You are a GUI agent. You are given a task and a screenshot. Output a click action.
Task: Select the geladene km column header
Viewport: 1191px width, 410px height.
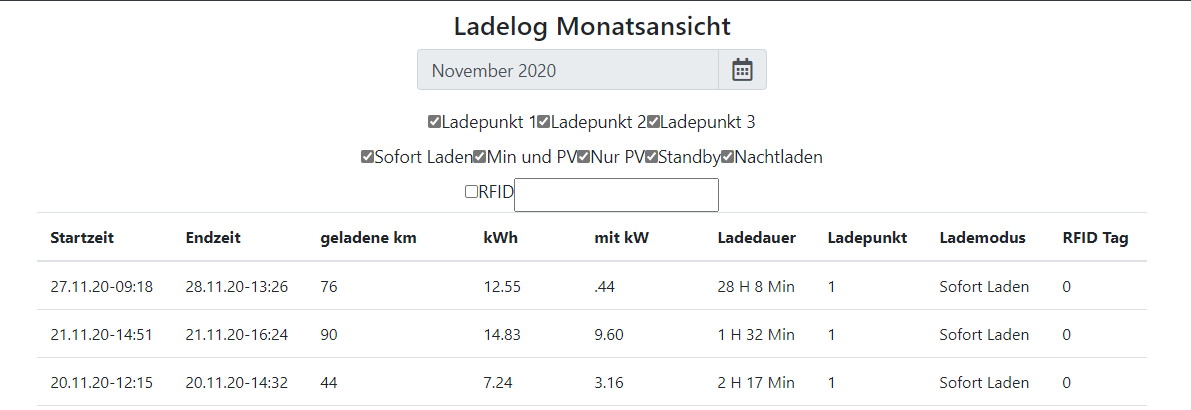[368, 238]
